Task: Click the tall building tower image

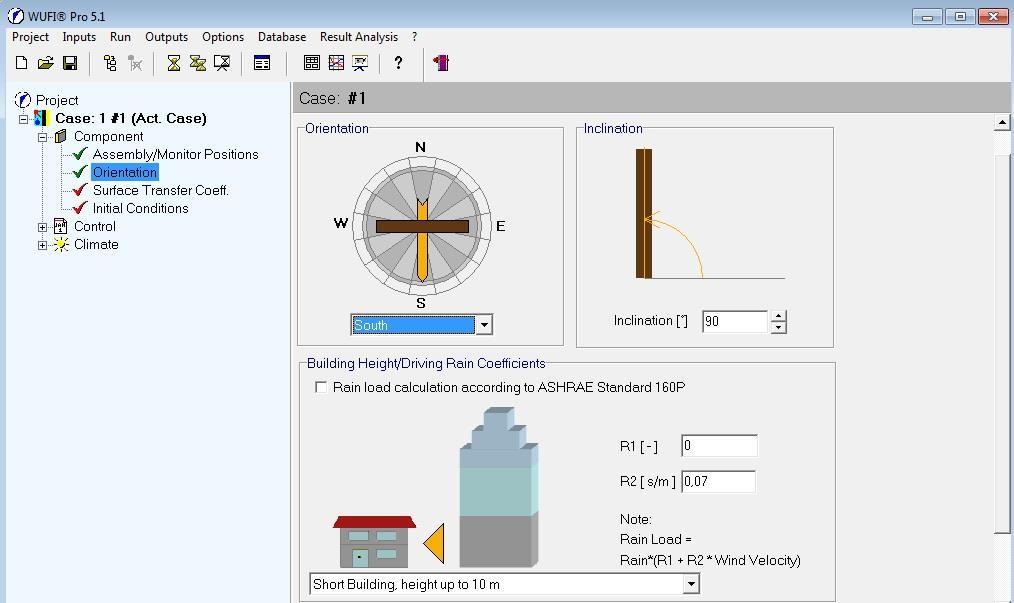Action: pyautogui.click(x=499, y=487)
